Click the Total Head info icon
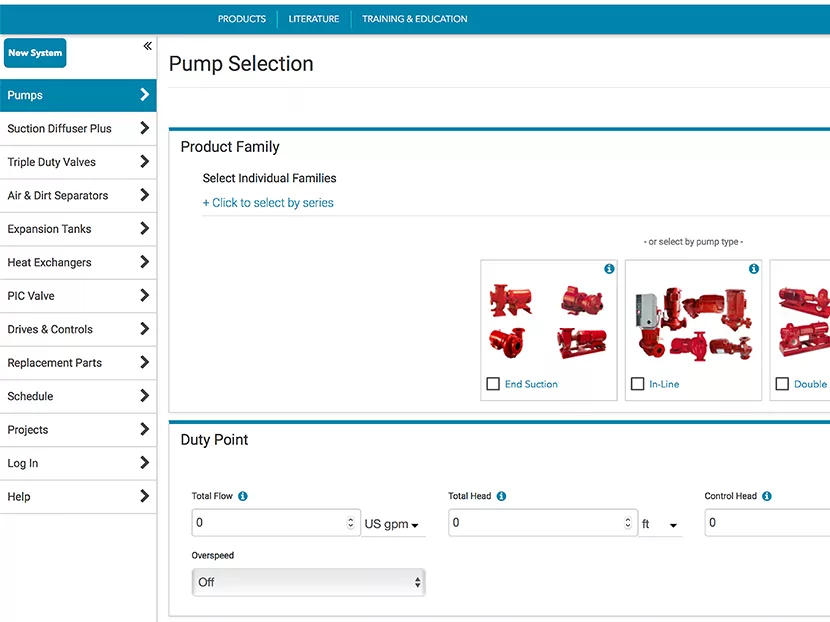 tap(501, 496)
